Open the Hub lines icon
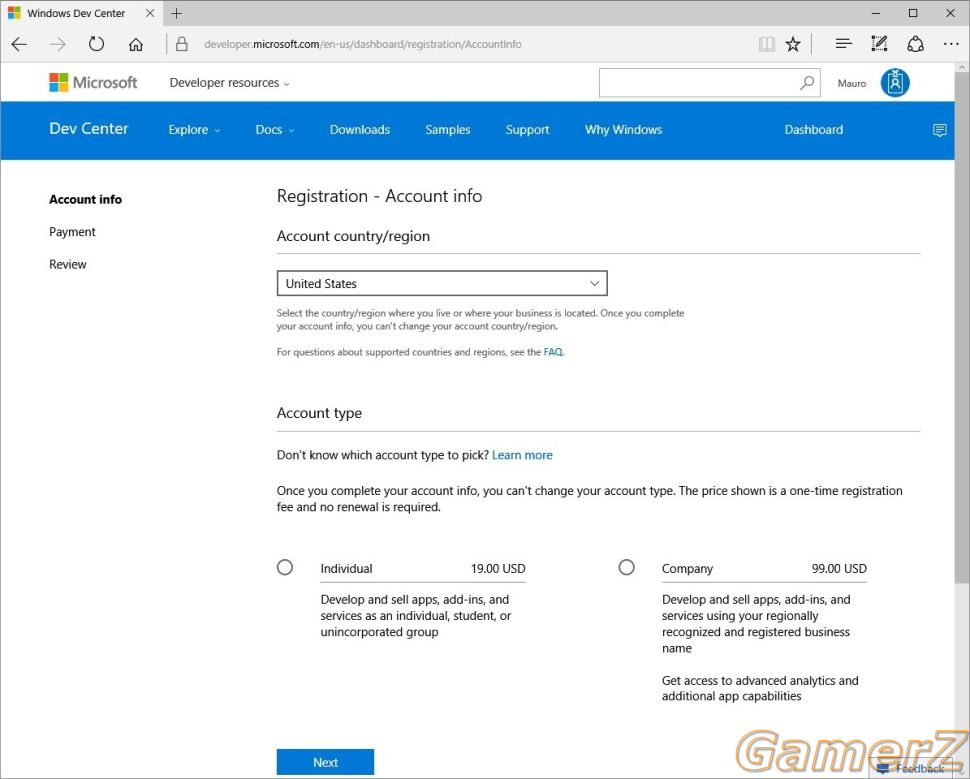The width and height of the screenshot is (970, 779). 844,44
